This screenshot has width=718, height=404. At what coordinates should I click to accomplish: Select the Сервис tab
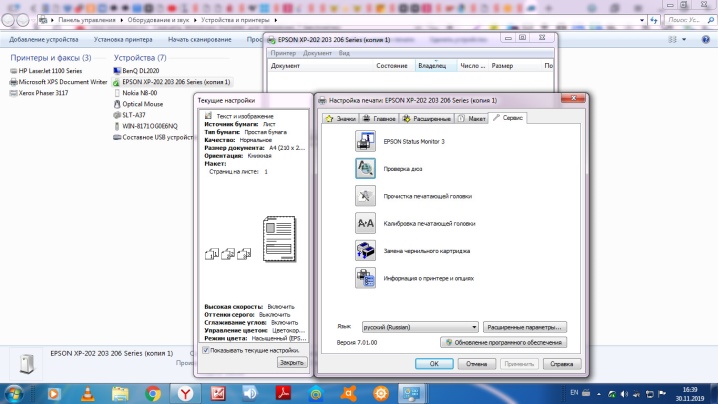pos(508,118)
